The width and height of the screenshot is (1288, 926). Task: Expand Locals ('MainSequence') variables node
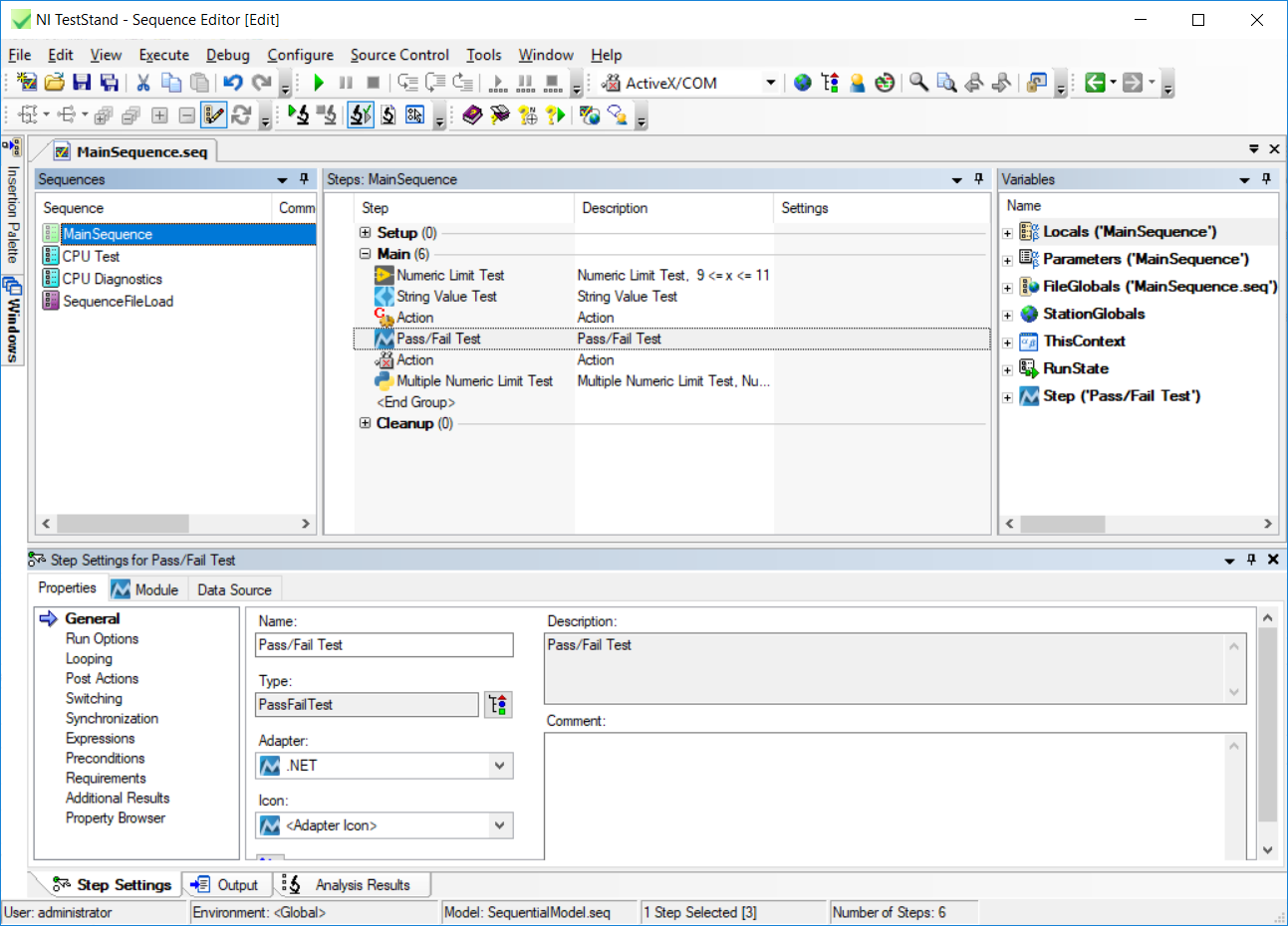[1008, 233]
